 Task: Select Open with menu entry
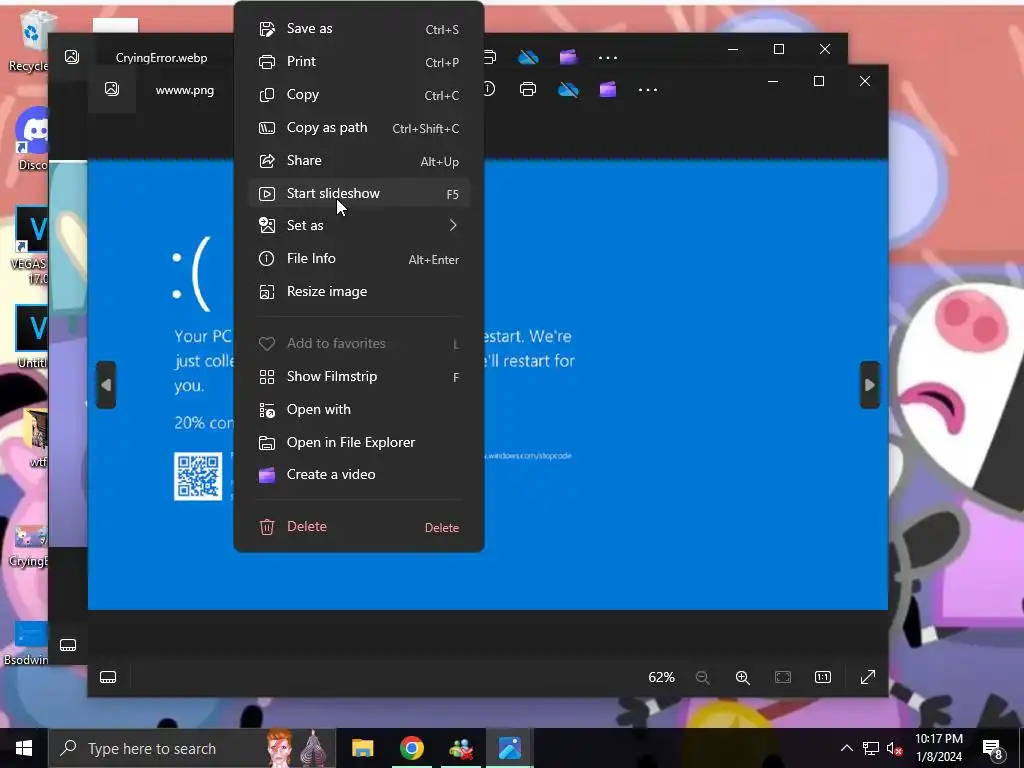coord(359,409)
